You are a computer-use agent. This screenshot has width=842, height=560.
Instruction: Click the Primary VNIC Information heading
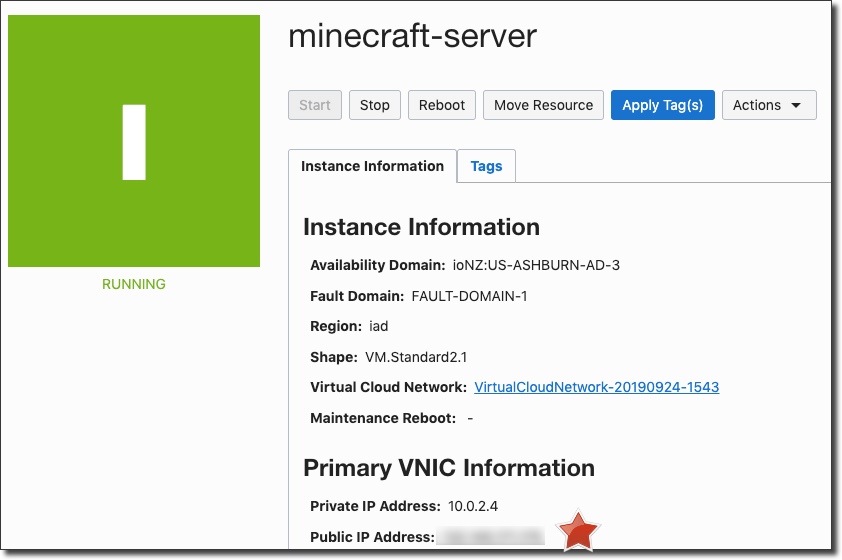[x=449, y=468]
